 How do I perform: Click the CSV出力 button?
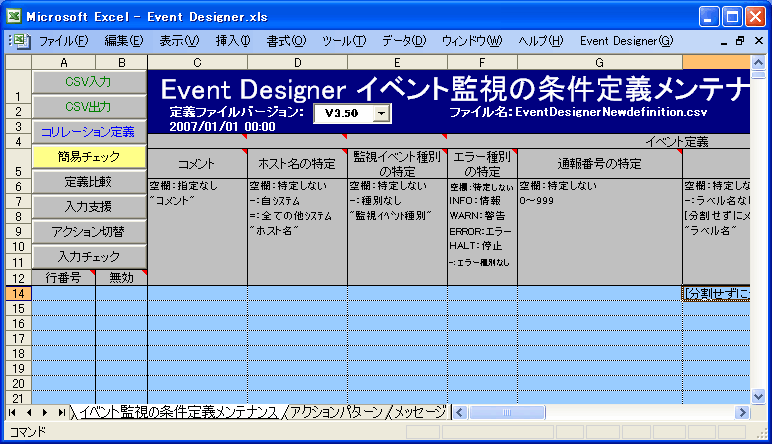point(89,107)
